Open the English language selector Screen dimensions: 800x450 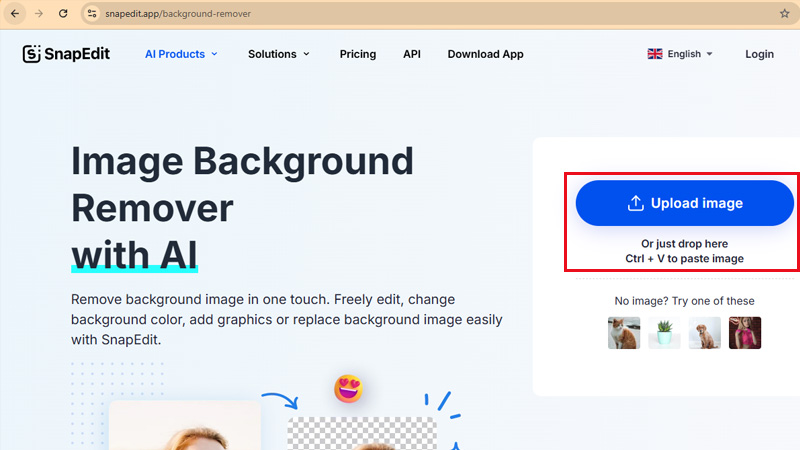[680, 54]
